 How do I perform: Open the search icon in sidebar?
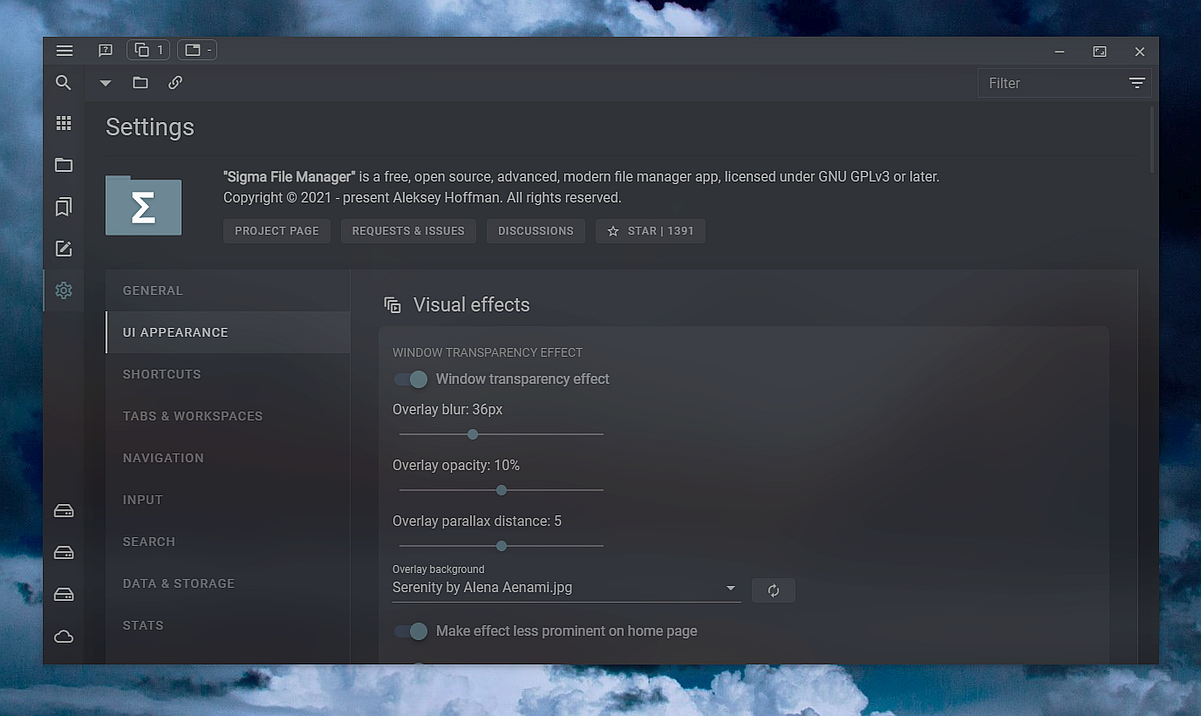pyautogui.click(x=64, y=83)
